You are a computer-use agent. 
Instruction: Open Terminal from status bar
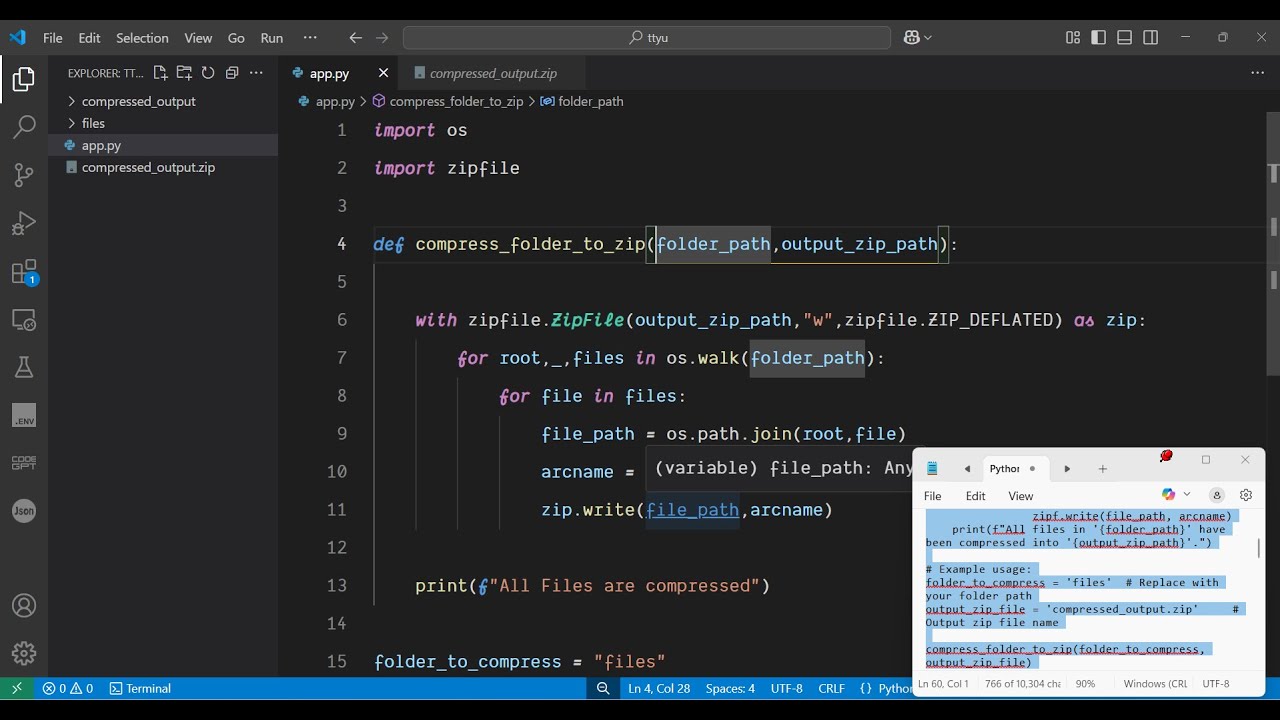pos(140,688)
